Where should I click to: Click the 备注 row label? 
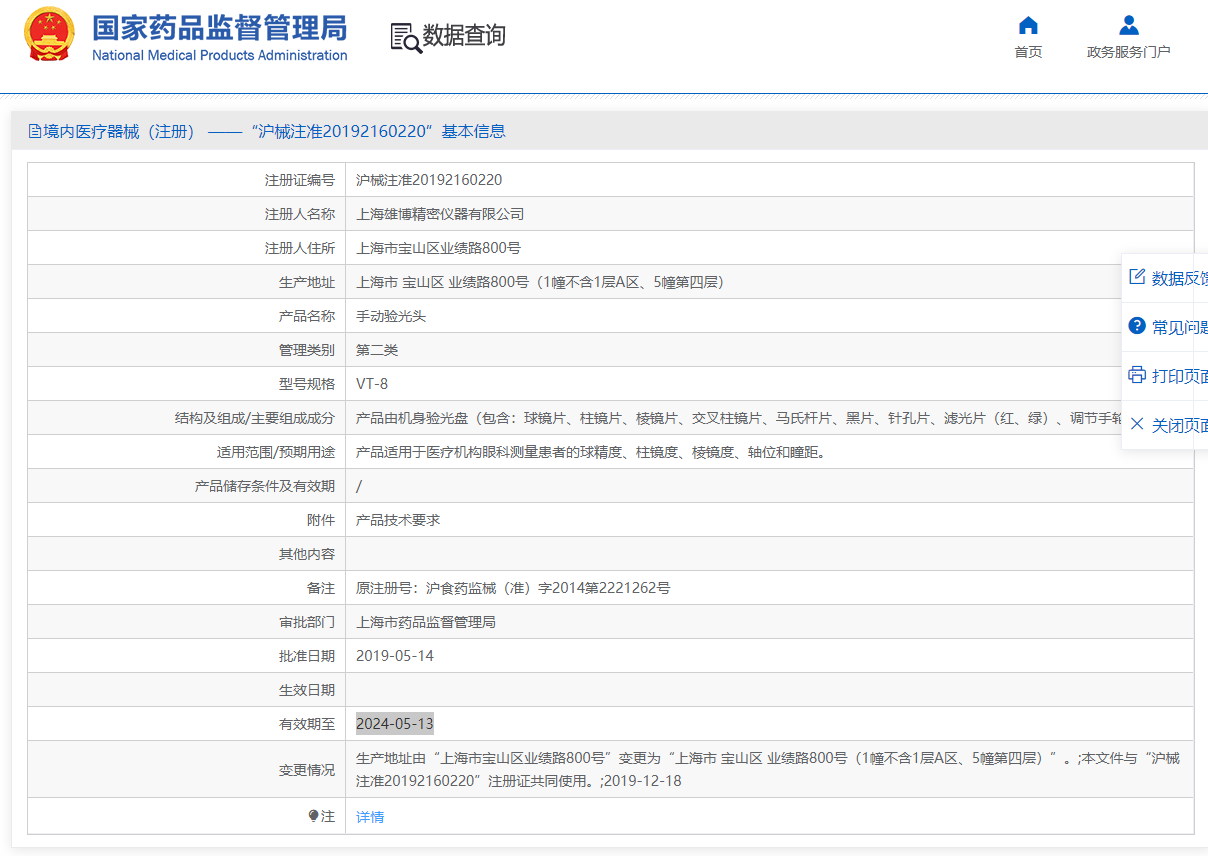pos(321,588)
